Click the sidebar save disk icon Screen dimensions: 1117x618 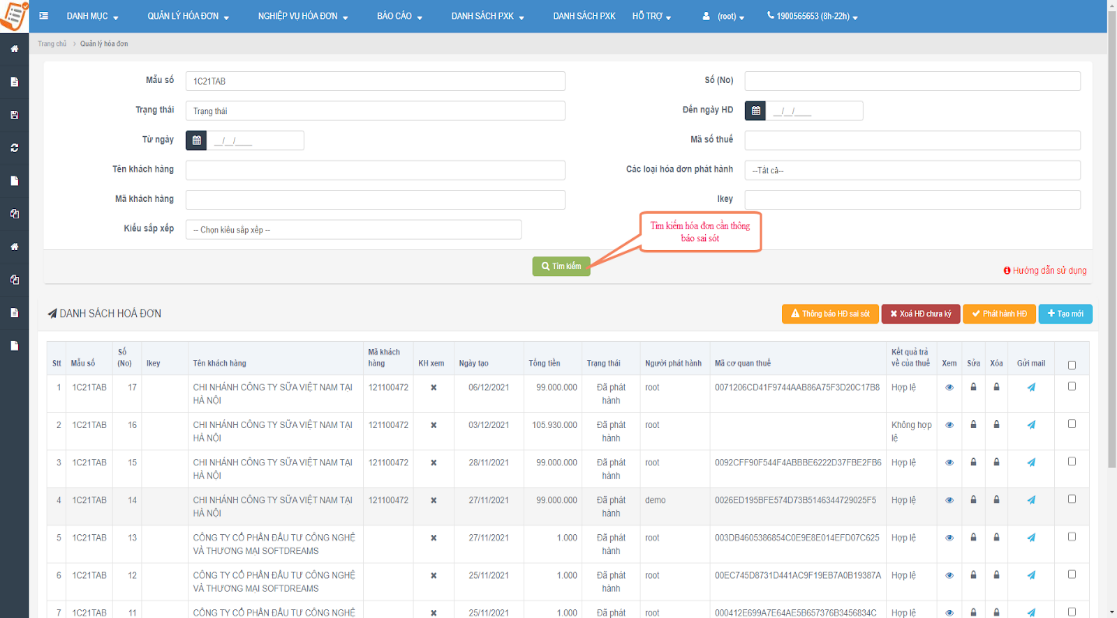(14, 115)
